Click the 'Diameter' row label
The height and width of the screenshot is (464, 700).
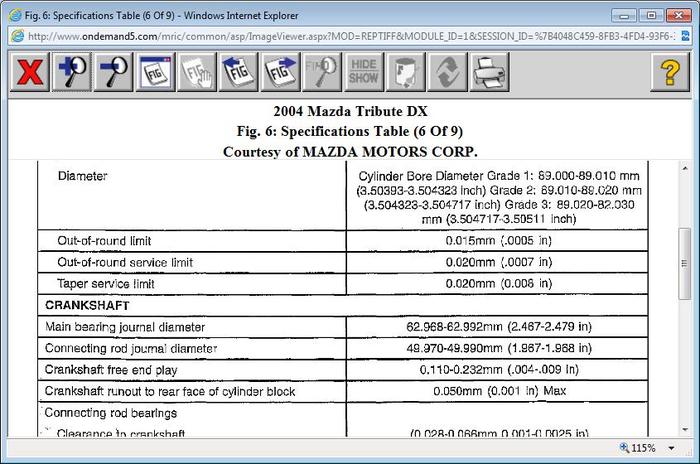[83, 176]
